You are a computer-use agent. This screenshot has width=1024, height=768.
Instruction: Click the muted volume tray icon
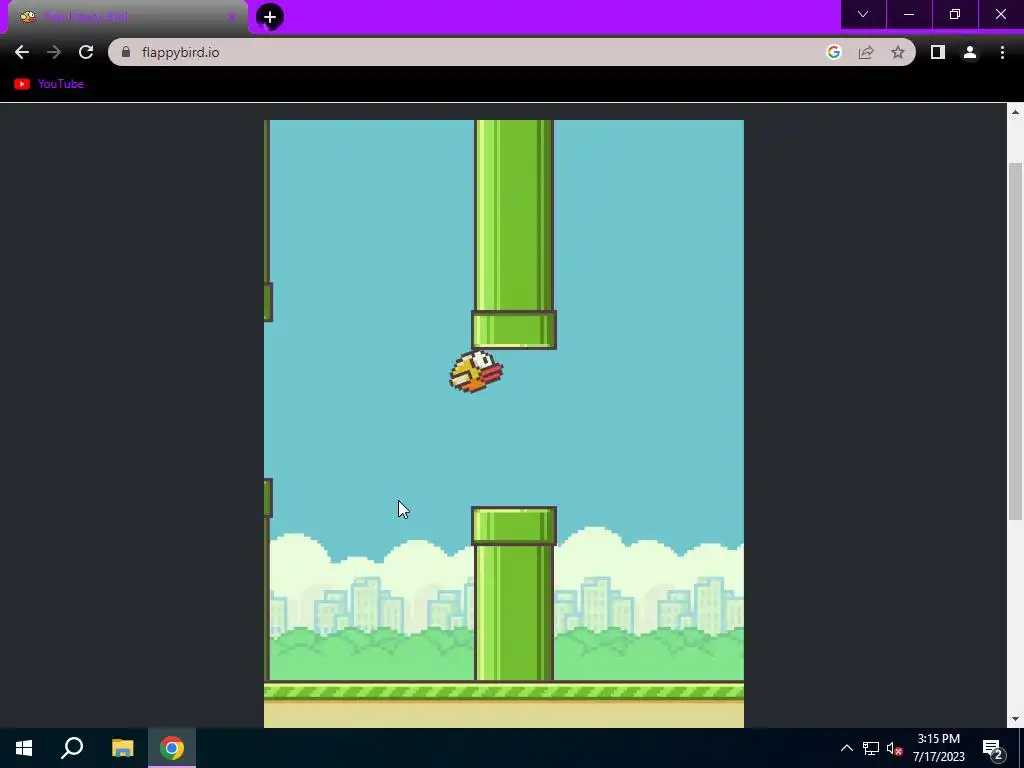895,748
